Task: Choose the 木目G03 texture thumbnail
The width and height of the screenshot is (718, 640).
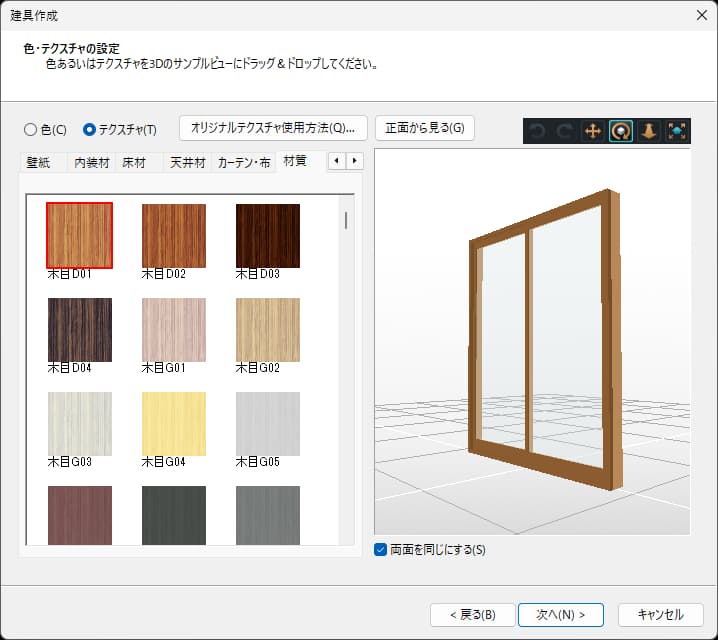Action: (80, 424)
